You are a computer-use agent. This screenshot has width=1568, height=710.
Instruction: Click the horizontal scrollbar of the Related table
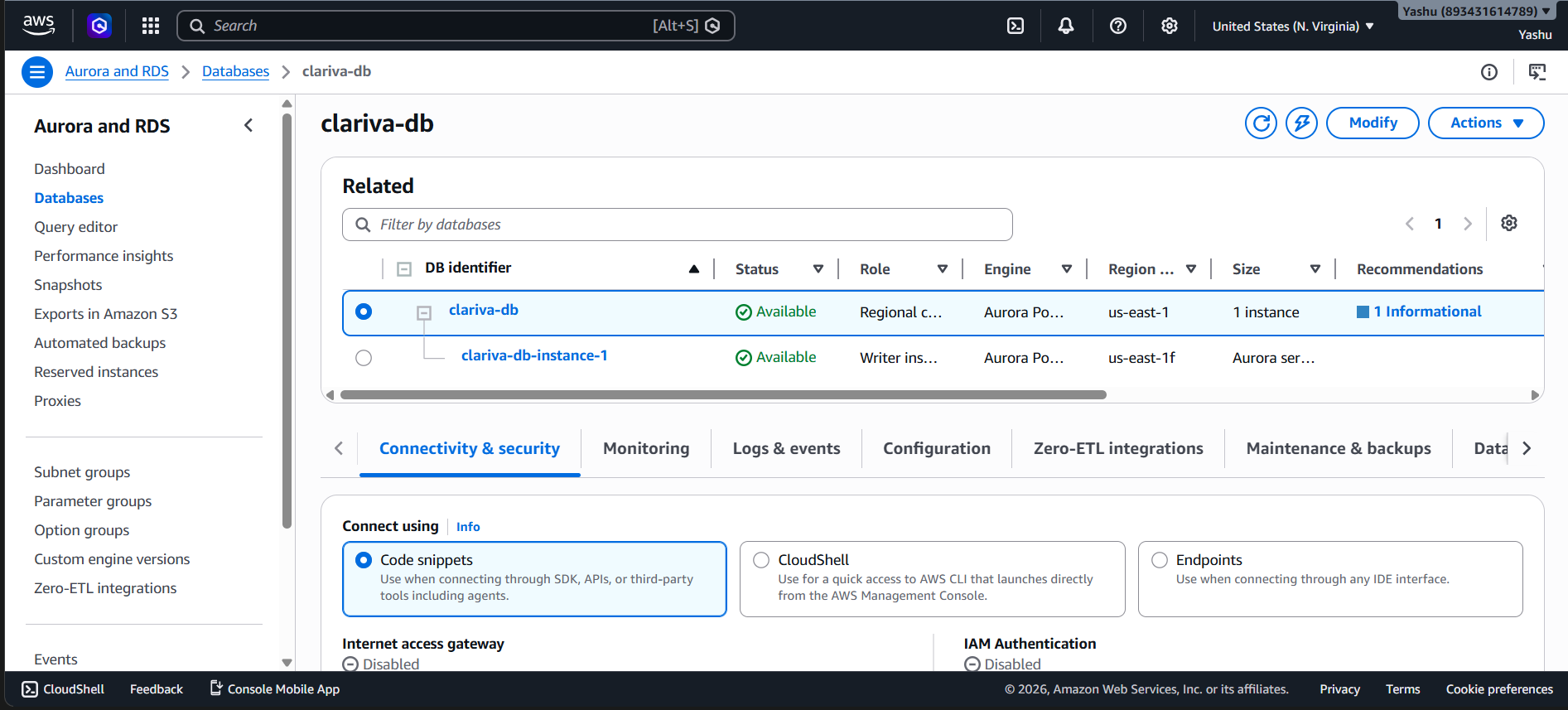coord(723,395)
